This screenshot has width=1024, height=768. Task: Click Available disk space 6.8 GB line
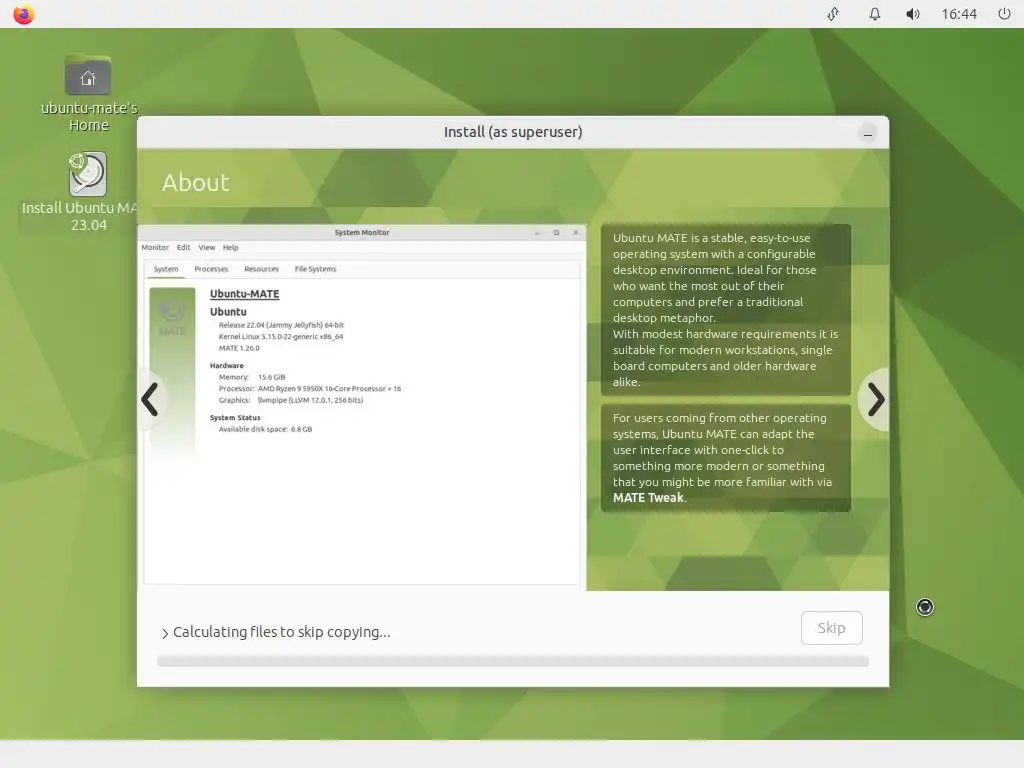point(265,429)
